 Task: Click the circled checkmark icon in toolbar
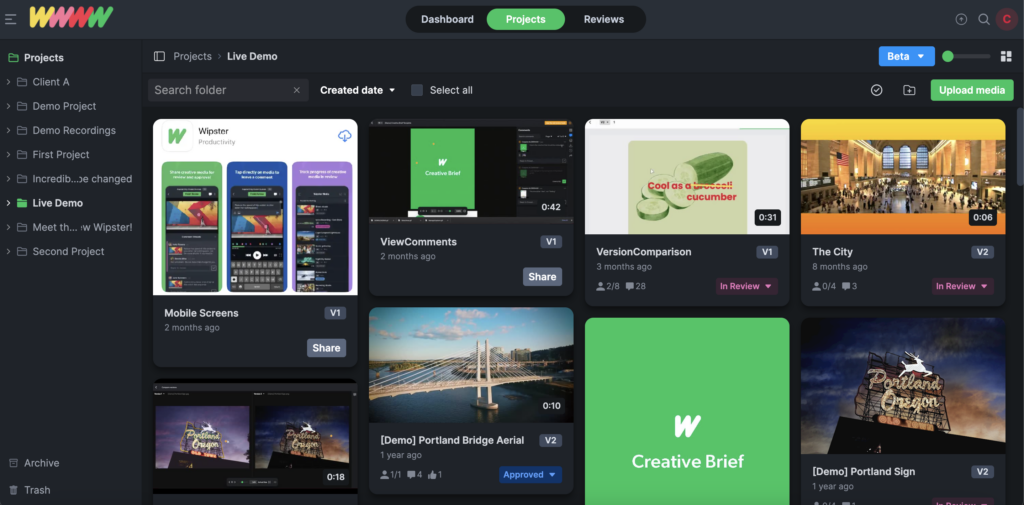pos(877,90)
